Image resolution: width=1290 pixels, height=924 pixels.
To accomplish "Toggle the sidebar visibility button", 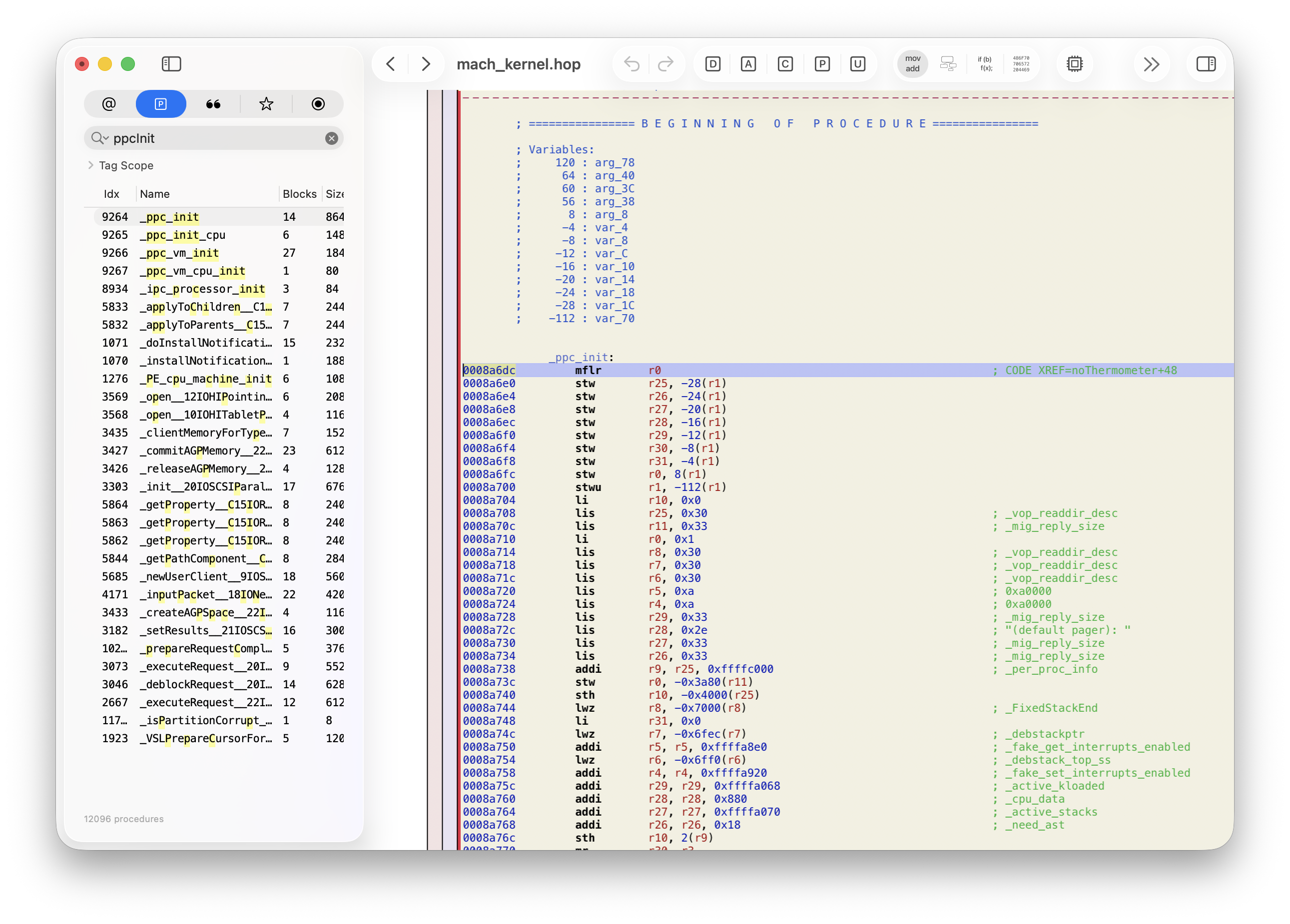I will (x=171, y=64).
